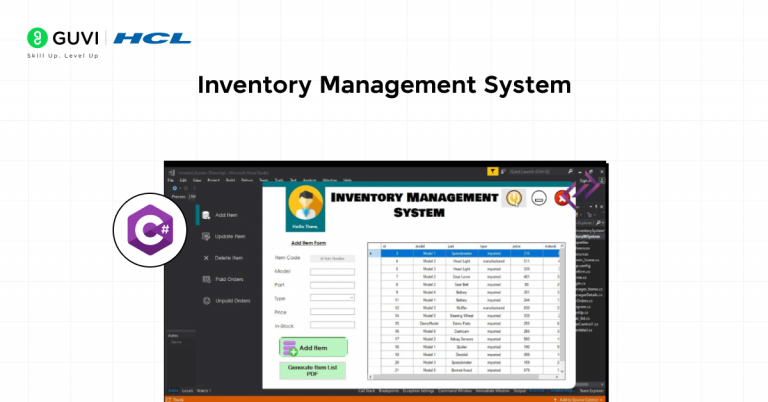Click the Price input field
This screenshot has width=768, height=402.
(332, 312)
